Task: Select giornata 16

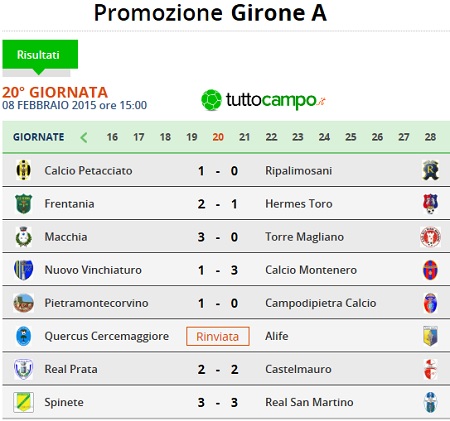Action: pos(112,137)
